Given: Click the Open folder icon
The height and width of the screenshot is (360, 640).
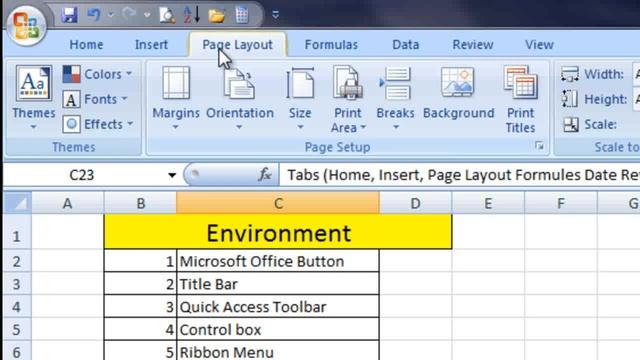Looking at the screenshot, I should [x=217, y=16].
